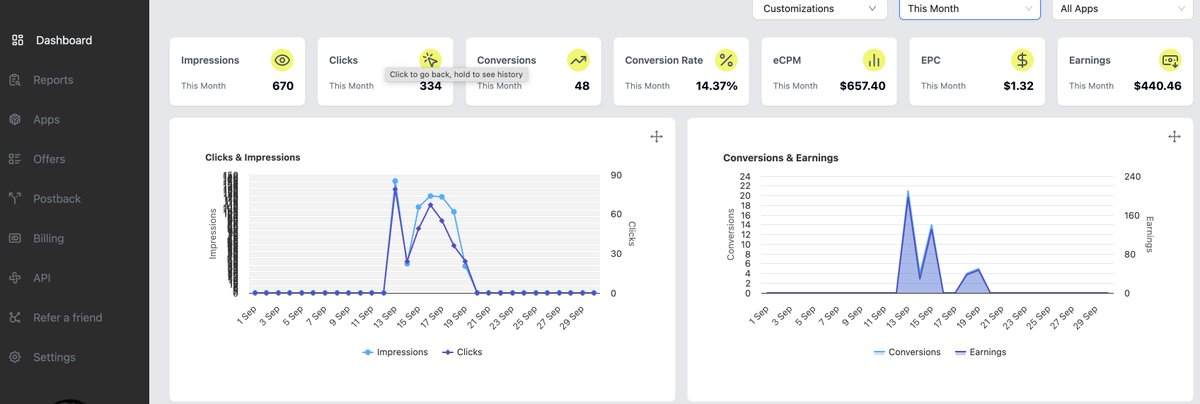Toggle Clicks series in chart legend
Image resolution: width=1200 pixels, height=404 pixels.
coord(462,352)
